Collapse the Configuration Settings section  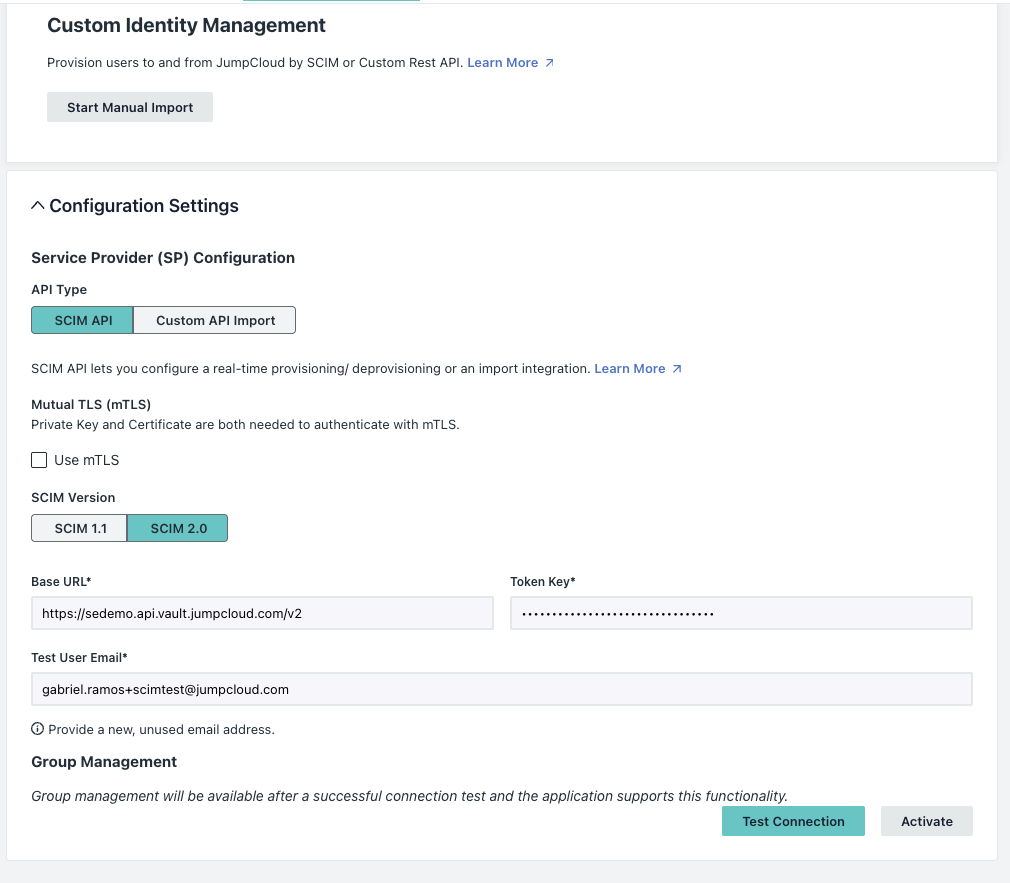(38, 204)
